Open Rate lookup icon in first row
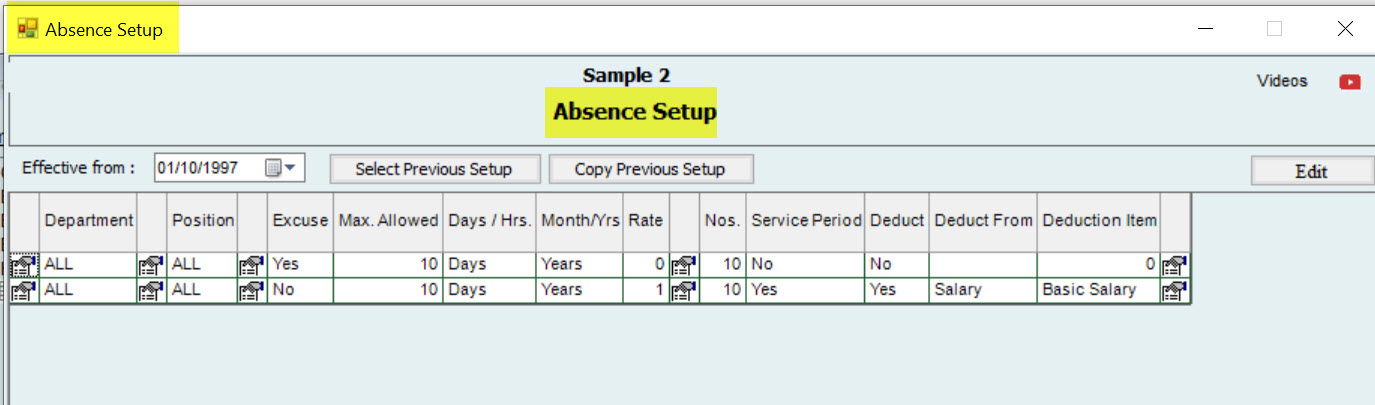Viewport: 1375px width, 405px height. (683, 266)
